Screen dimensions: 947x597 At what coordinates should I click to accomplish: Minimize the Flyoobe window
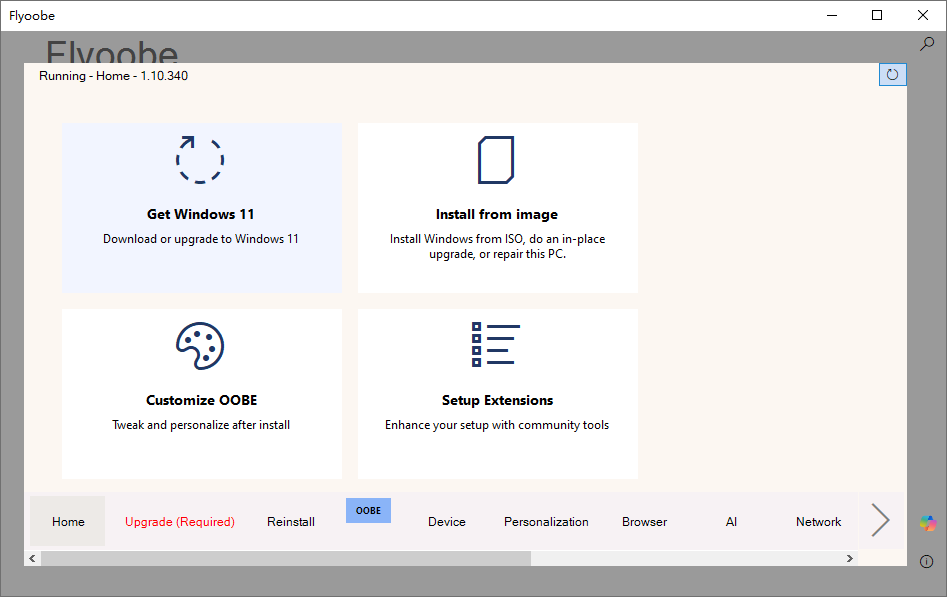tap(832, 15)
